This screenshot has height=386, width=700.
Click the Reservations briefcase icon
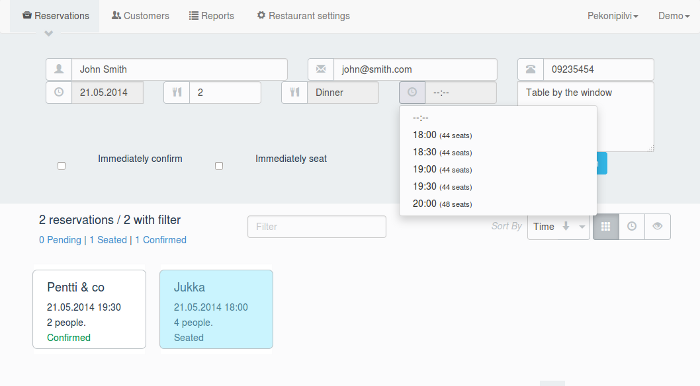point(27,16)
